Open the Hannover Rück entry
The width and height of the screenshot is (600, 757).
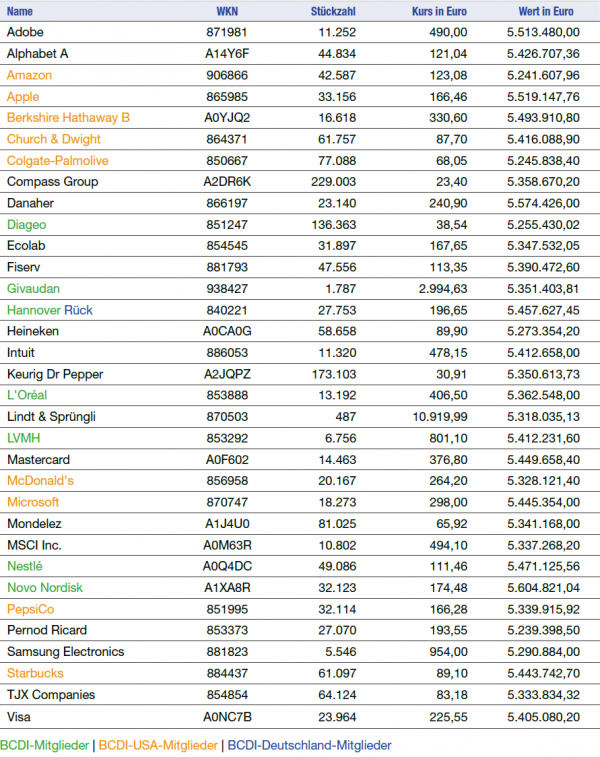tap(49, 310)
